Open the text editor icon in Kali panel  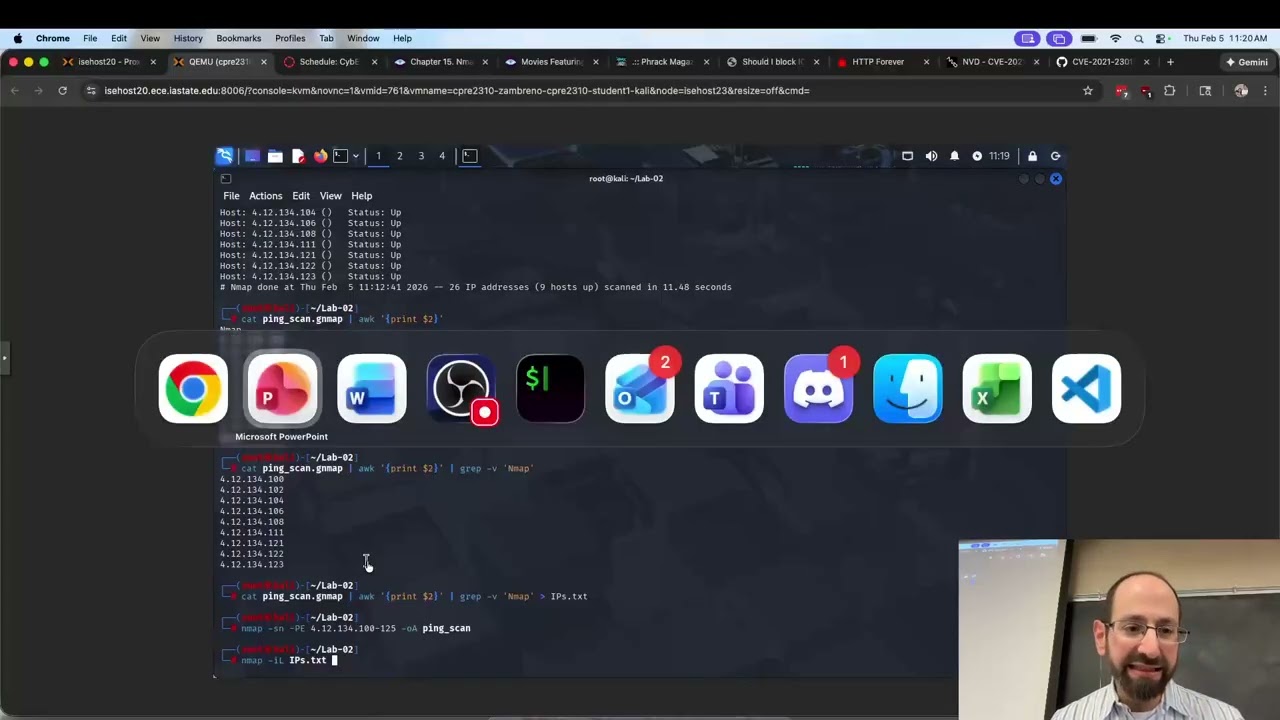298,156
